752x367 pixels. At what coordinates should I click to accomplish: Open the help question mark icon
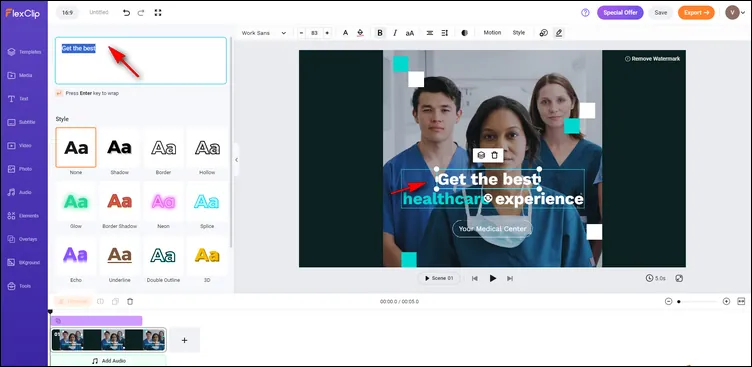coord(585,13)
